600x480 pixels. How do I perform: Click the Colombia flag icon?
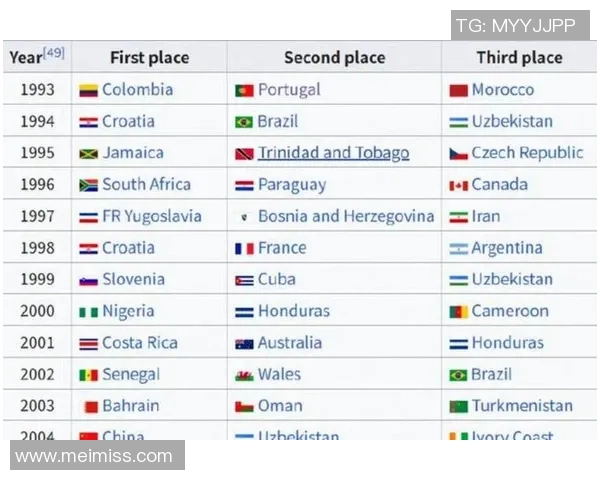pyautogui.click(x=88, y=90)
